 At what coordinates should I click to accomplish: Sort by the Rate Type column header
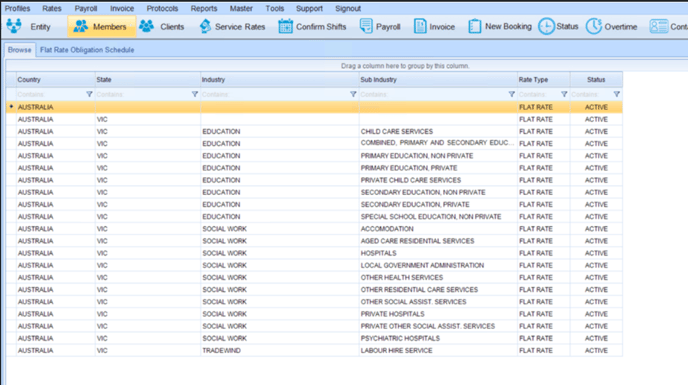tap(544, 79)
